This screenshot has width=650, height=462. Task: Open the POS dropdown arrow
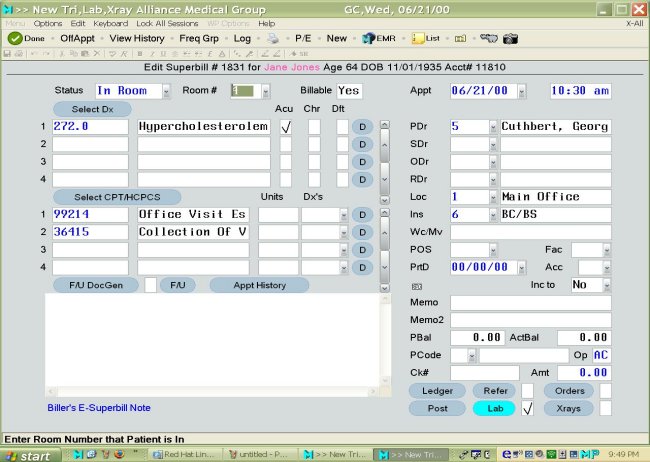[493, 250]
